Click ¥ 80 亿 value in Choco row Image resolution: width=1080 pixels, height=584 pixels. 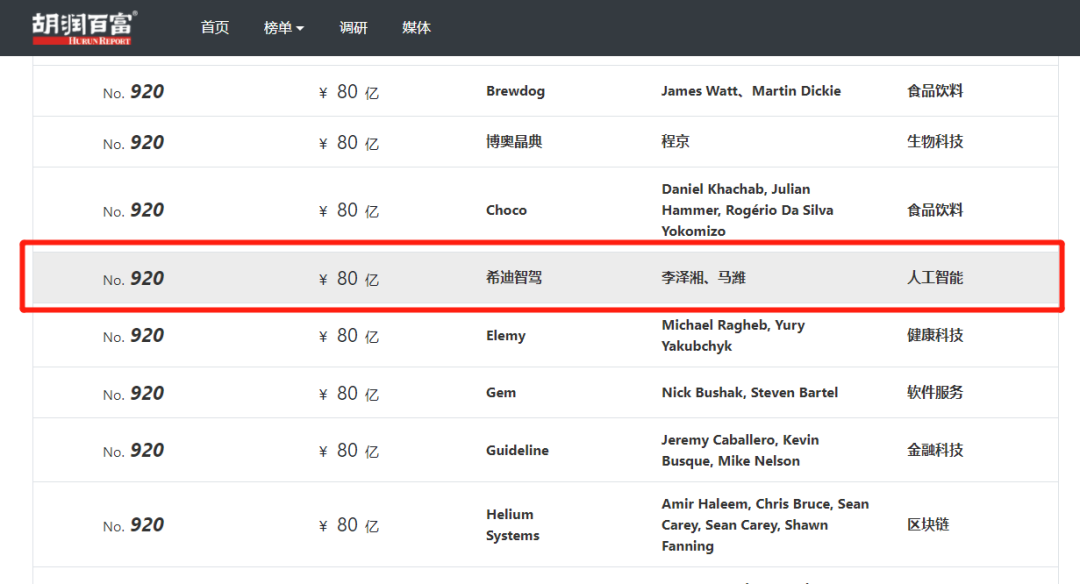349,210
